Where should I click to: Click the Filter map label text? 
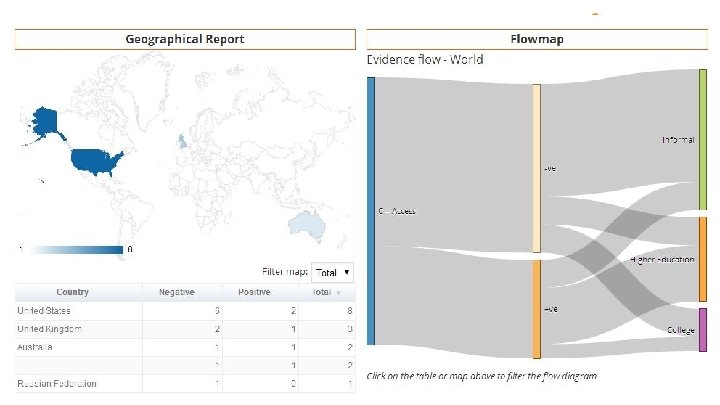point(285,272)
